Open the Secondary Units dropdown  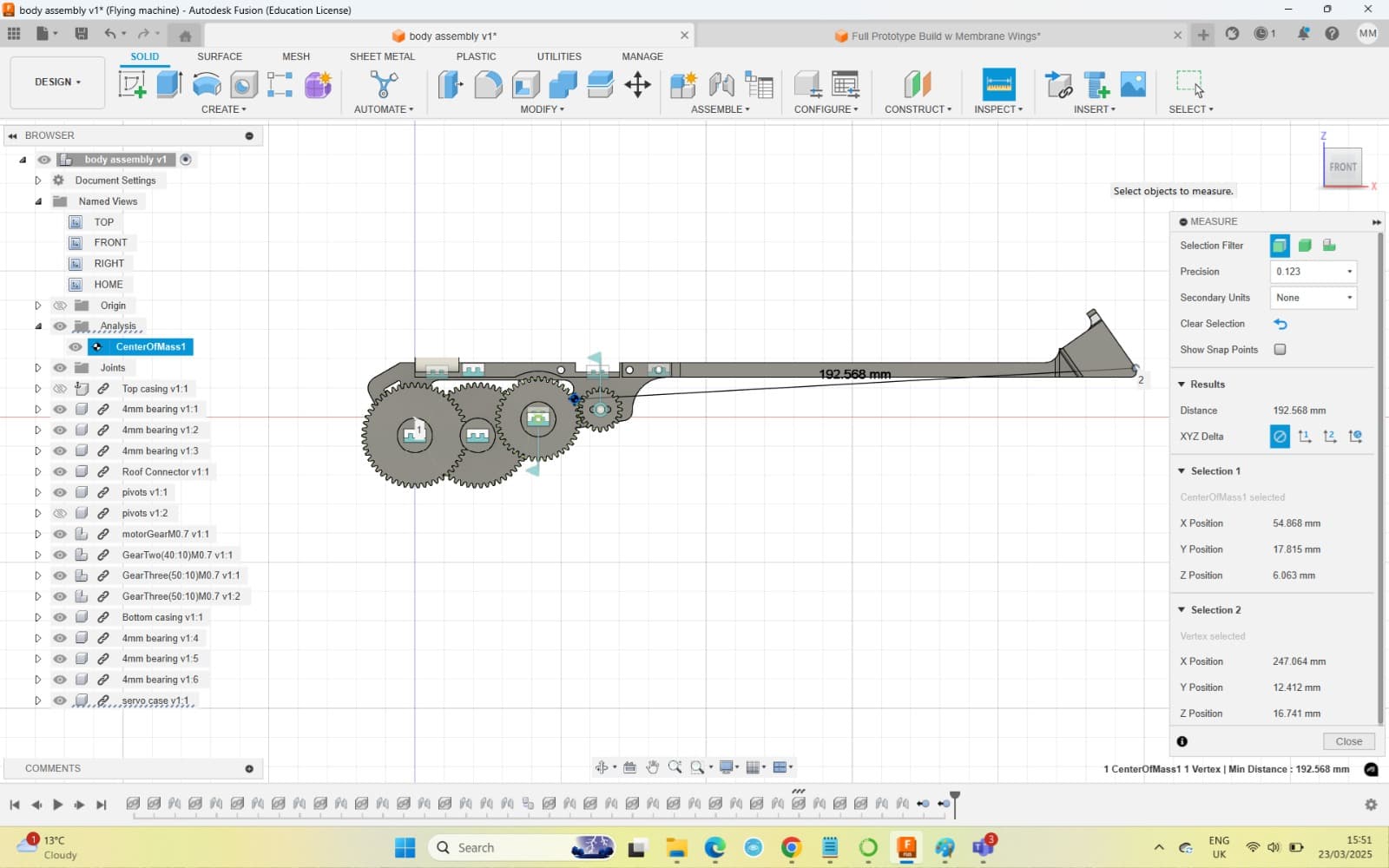coord(1313,298)
